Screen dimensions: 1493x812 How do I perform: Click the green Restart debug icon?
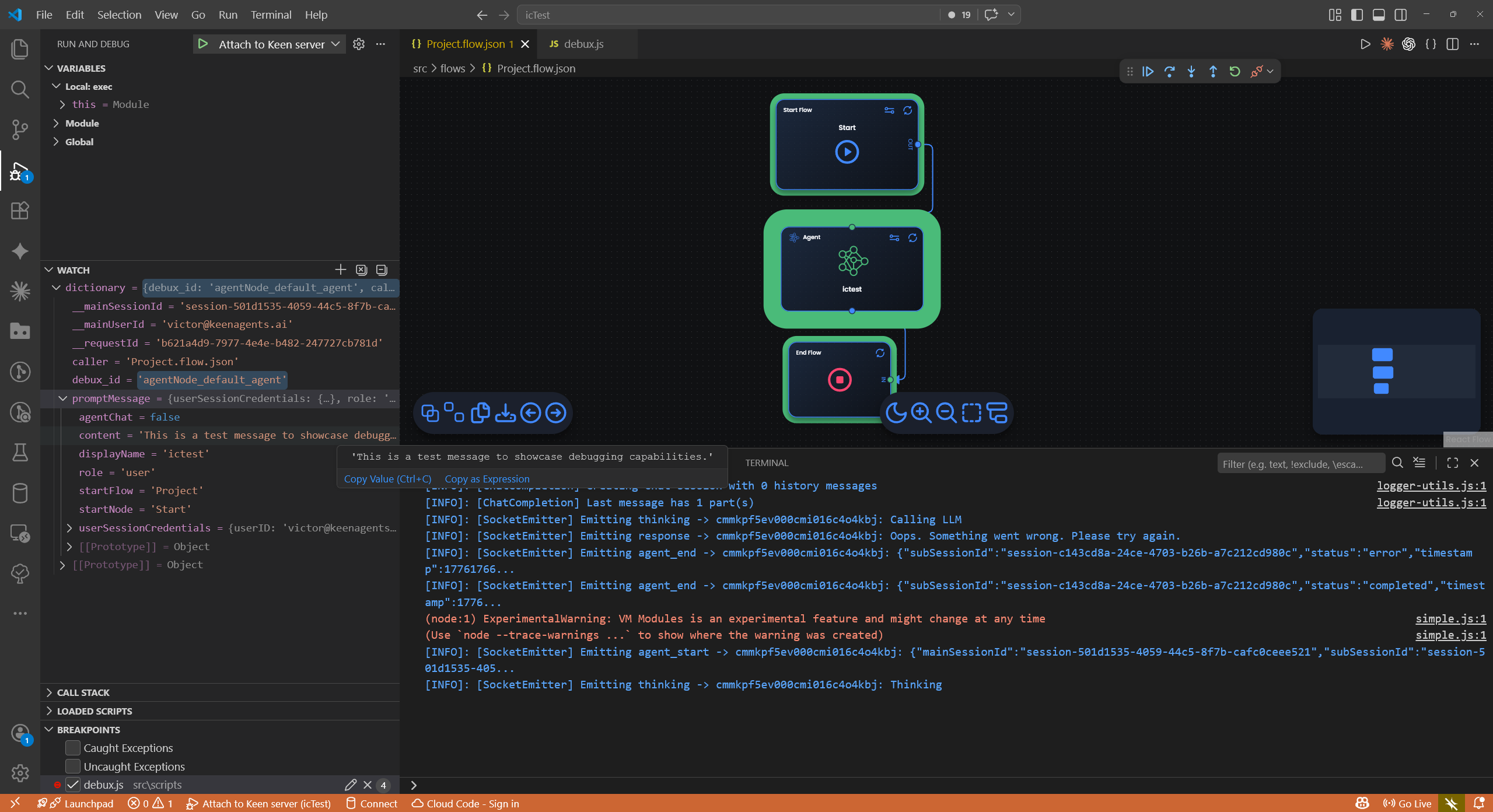[1235, 71]
